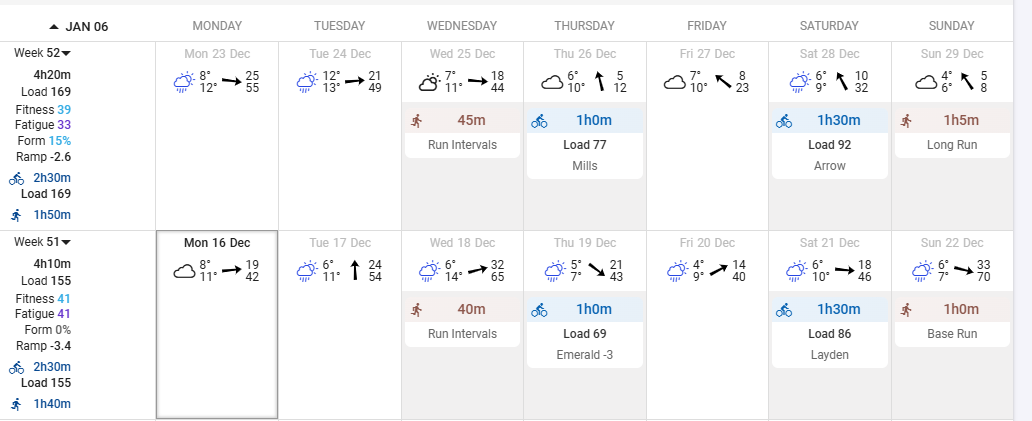Click the running icon in Week 52 summary
This screenshot has width=1032, height=421.
pyautogui.click(x=16, y=215)
